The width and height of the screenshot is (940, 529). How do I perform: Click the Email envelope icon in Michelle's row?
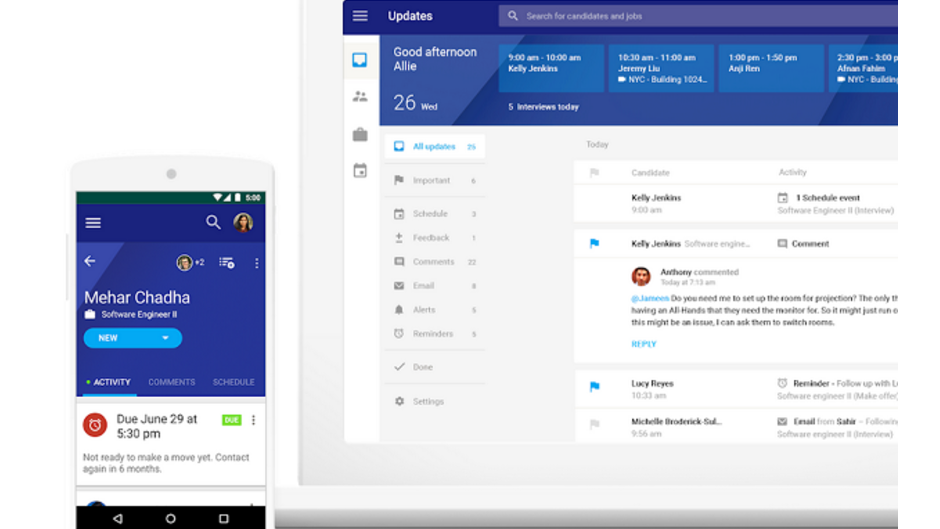pyautogui.click(x=782, y=422)
